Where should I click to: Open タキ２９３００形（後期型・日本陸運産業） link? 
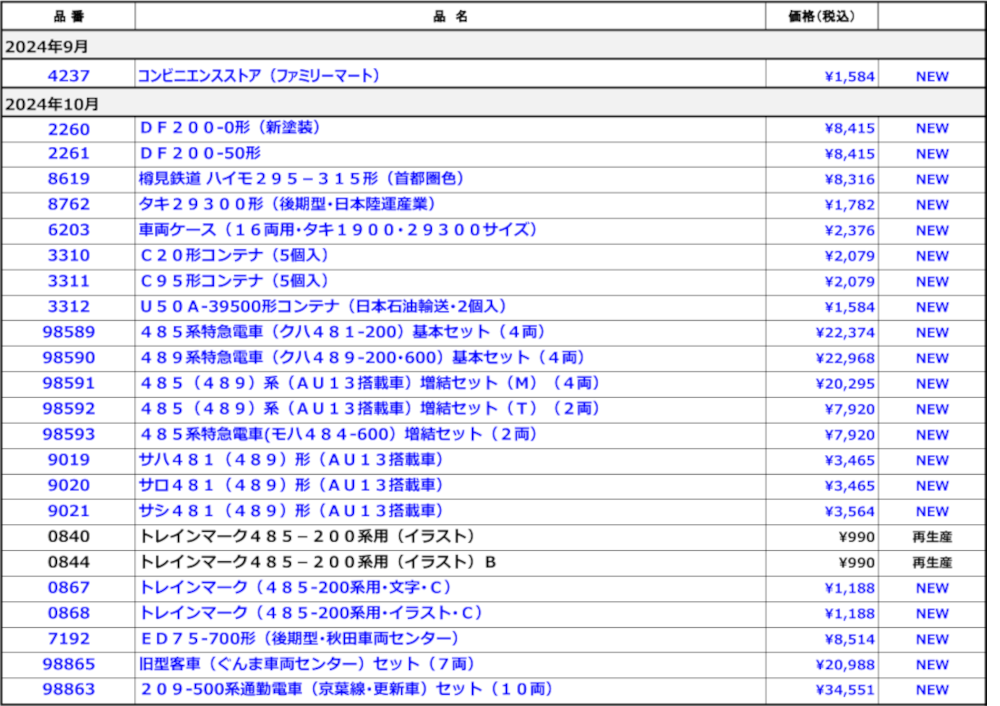pos(287,204)
